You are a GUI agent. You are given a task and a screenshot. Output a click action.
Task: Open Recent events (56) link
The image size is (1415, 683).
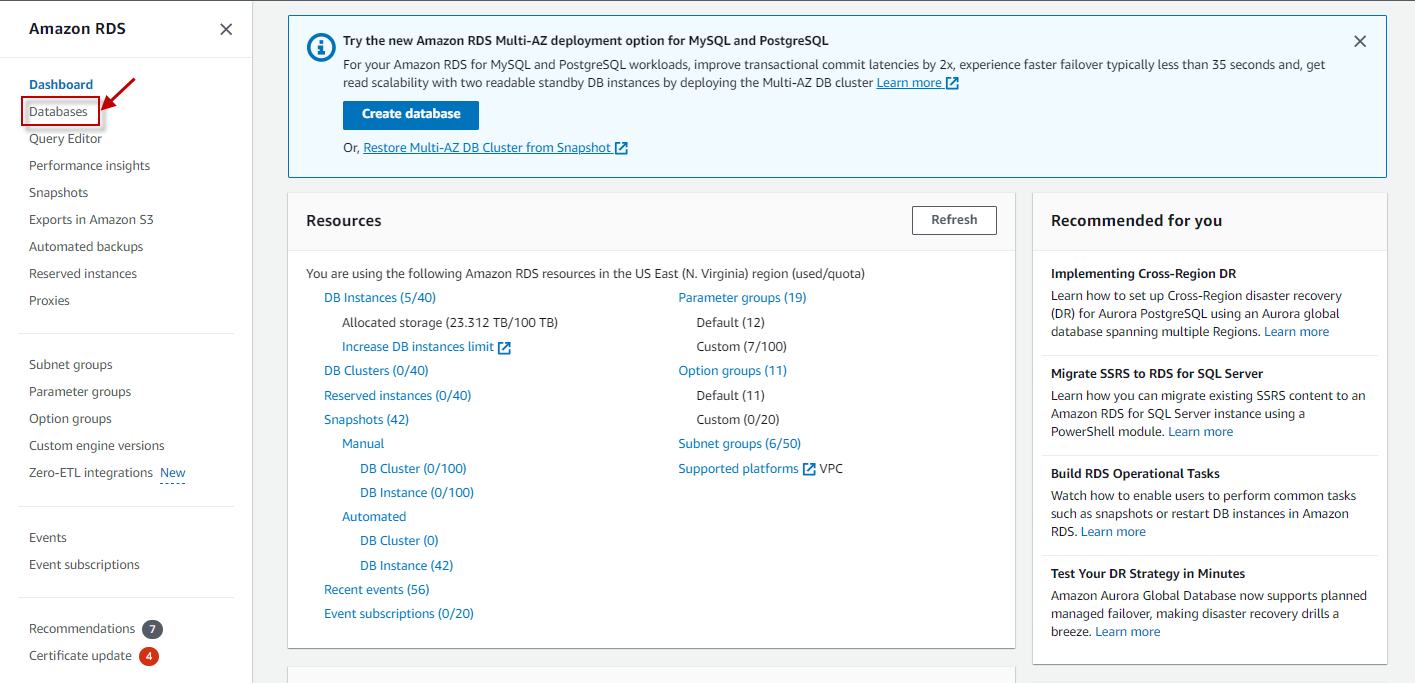coord(376,590)
